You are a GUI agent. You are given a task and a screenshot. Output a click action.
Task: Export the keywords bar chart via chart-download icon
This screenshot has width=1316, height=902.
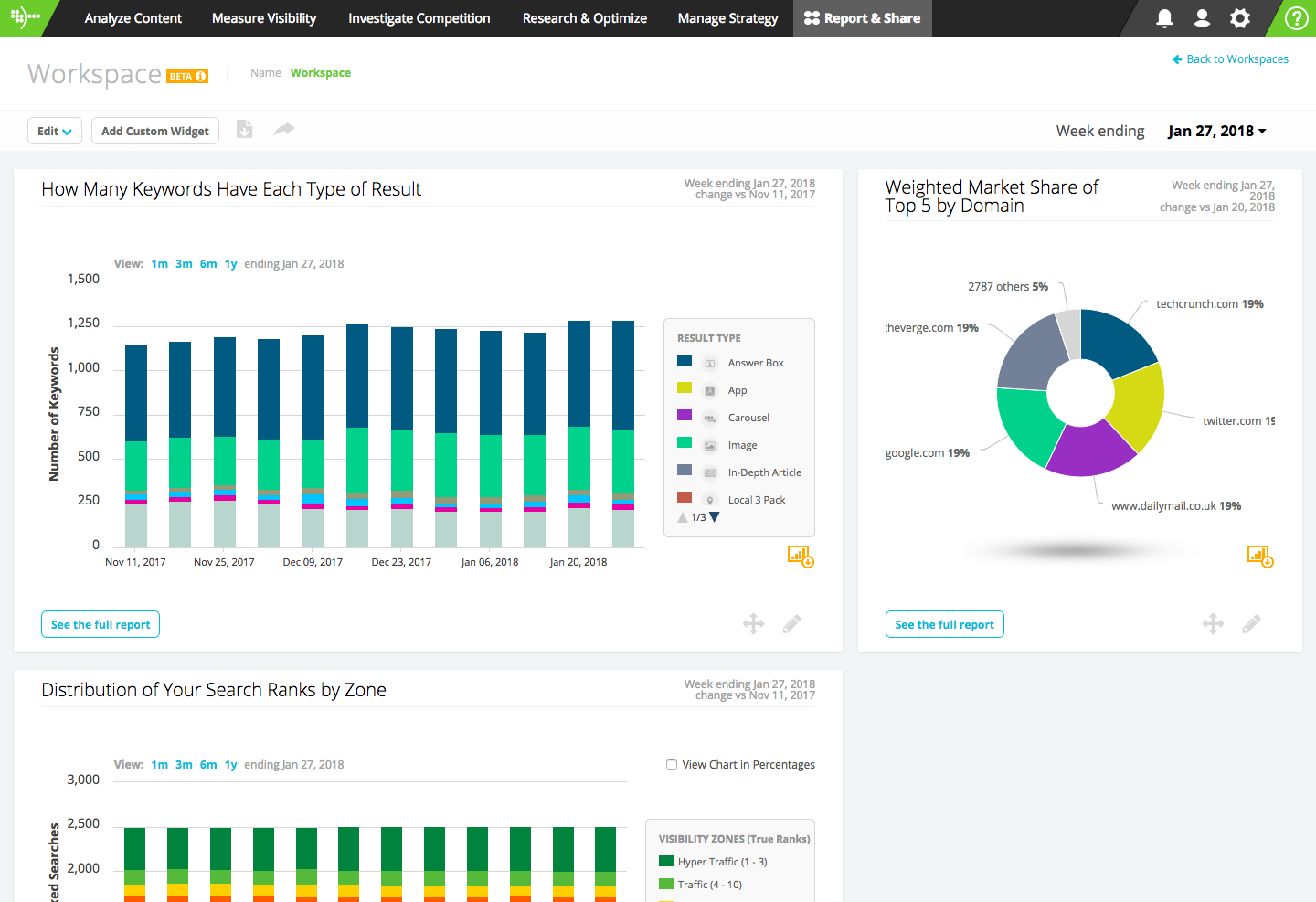click(x=801, y=556)
